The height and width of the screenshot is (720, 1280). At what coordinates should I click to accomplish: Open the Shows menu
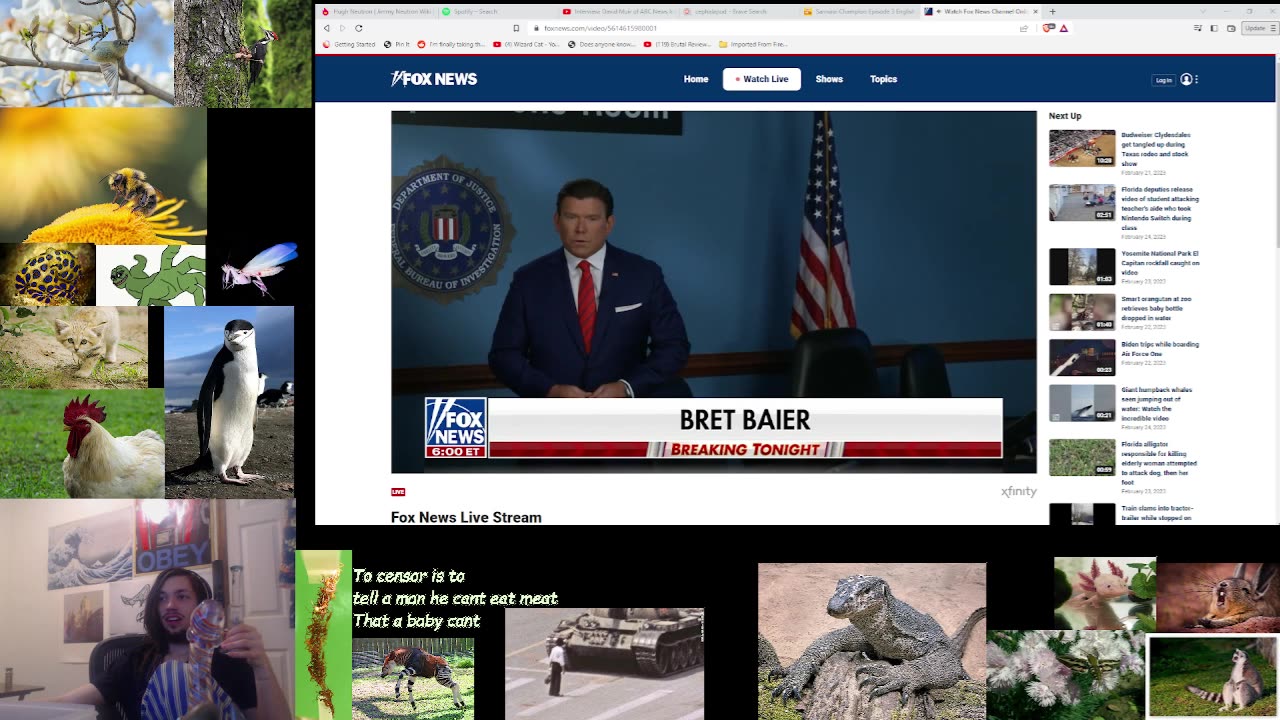pos(829,79)
